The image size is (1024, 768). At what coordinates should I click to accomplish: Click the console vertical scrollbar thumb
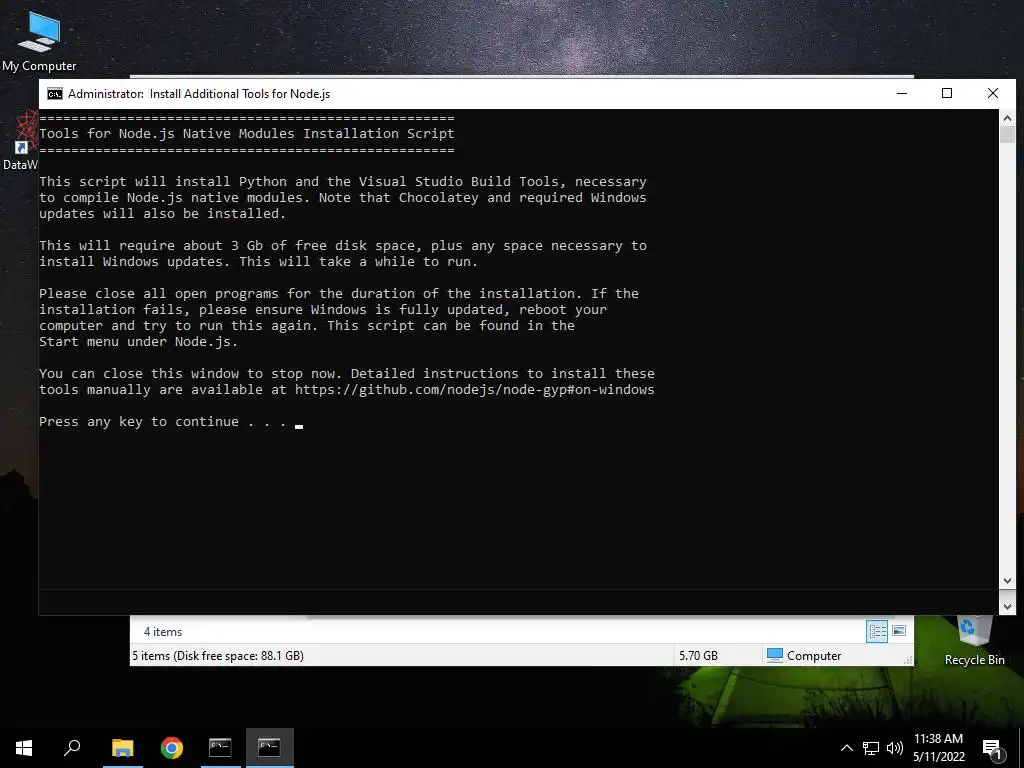coord(1007,135)
